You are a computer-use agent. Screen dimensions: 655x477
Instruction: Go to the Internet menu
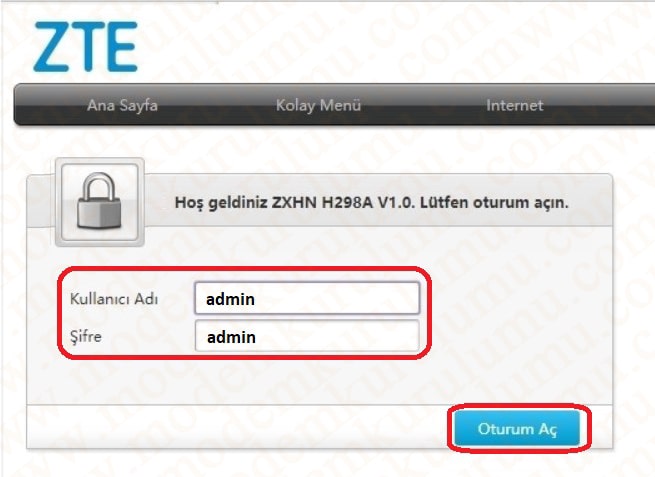[x=514, y=105]
